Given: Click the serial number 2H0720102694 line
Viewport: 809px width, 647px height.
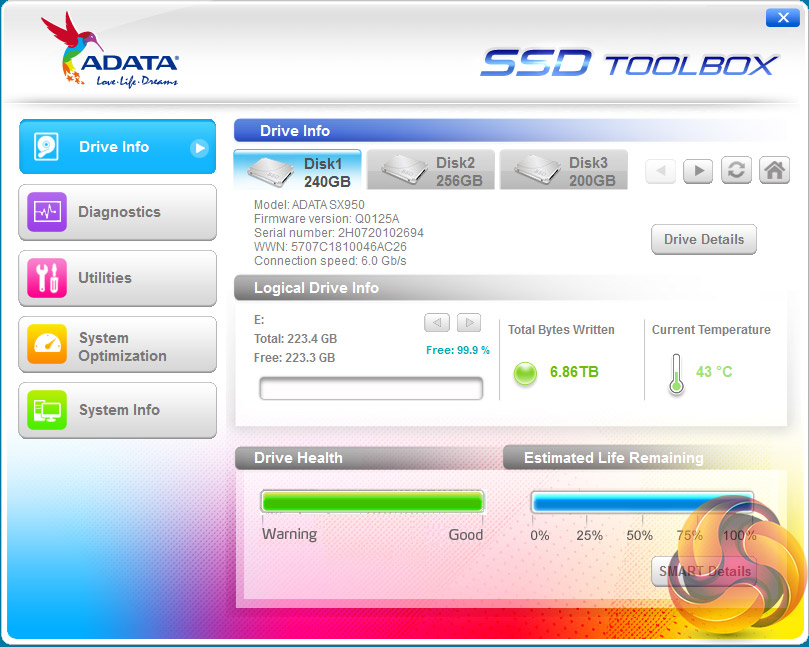Looking at the screenshot, I should tap(338, 233).
